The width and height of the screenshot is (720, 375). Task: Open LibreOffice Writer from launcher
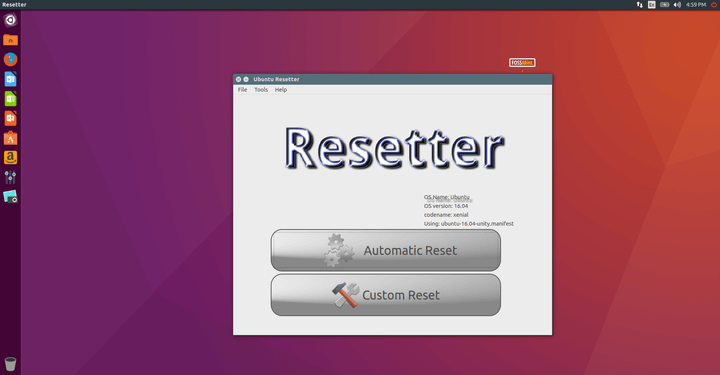click(10, 79)
